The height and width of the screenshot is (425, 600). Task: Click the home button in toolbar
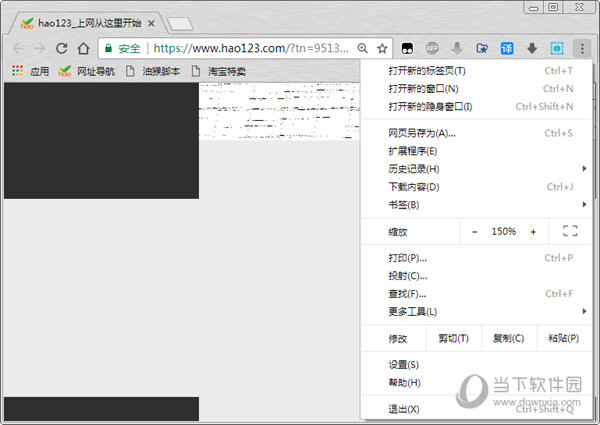tap(84, 48)
